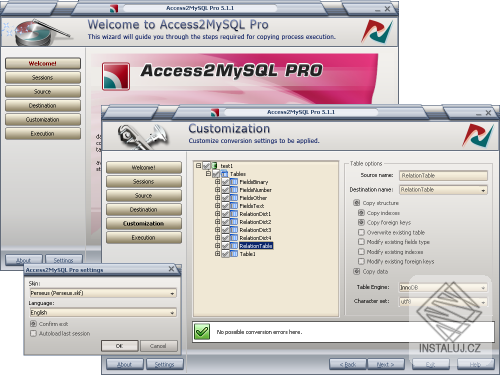Click the FieldsNumber table icon

click(x=234, y=190)
